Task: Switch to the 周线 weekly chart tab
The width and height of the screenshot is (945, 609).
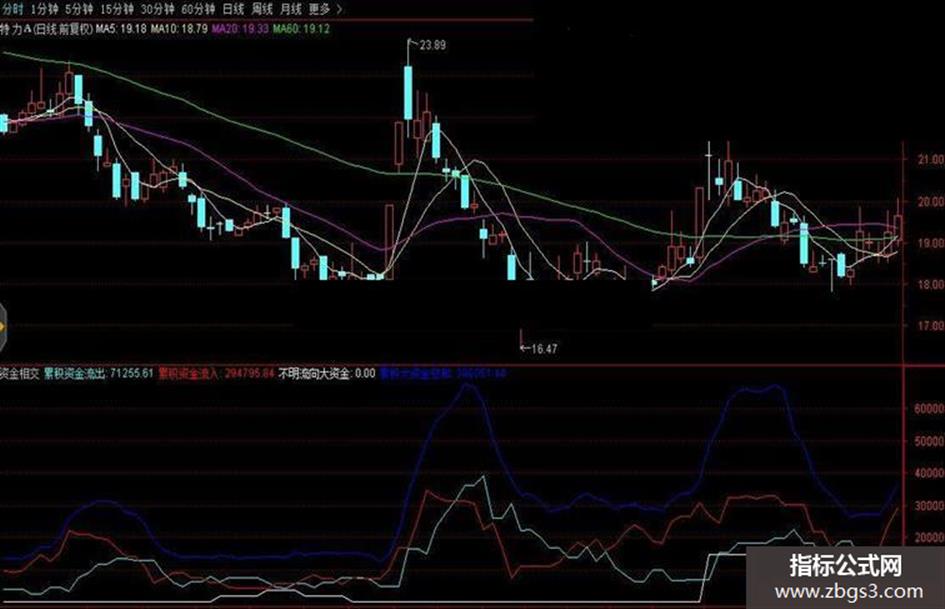Action: [262, 9]
